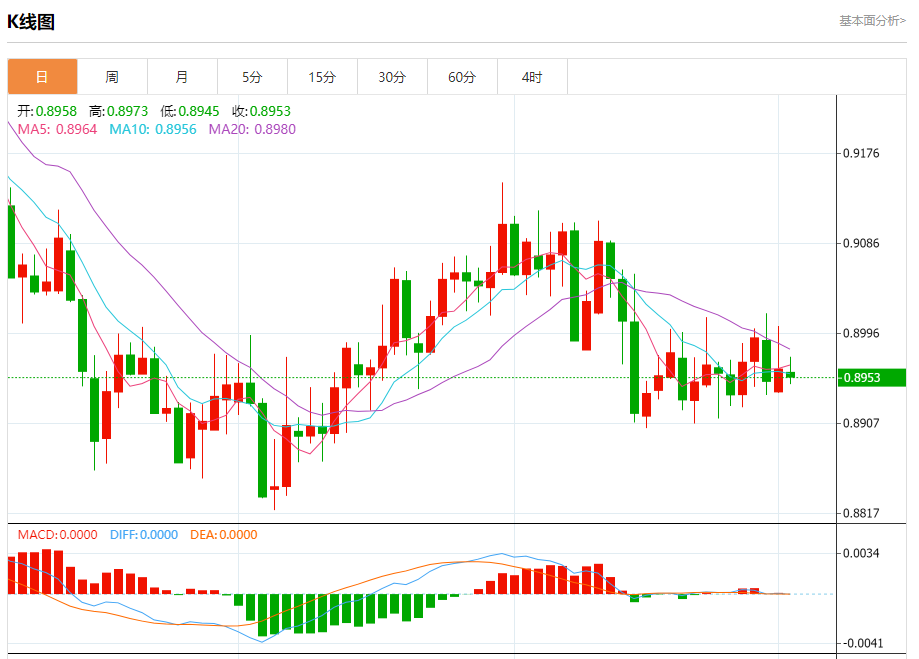Select the 日 daily chart tab
919x659 pixels.
(x=42, y=76)
